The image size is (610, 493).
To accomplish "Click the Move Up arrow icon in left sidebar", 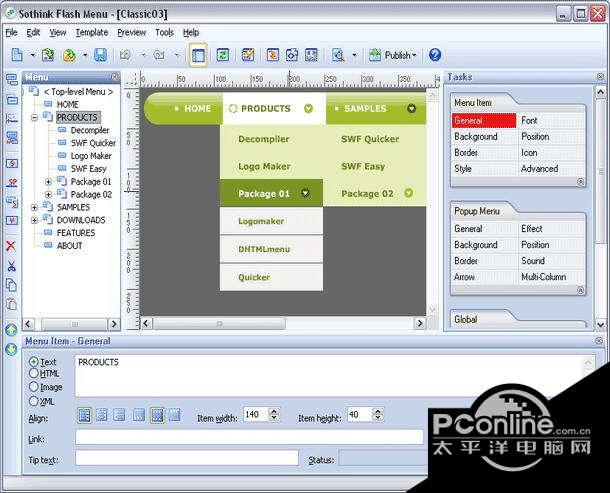I will coord(11,330).
